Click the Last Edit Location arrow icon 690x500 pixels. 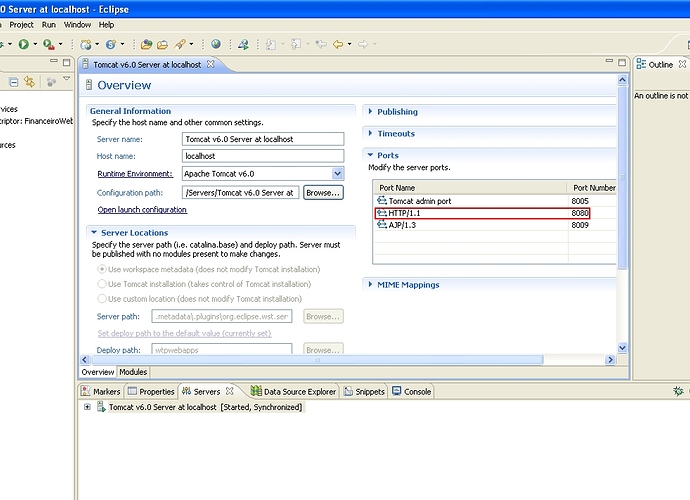321,44
